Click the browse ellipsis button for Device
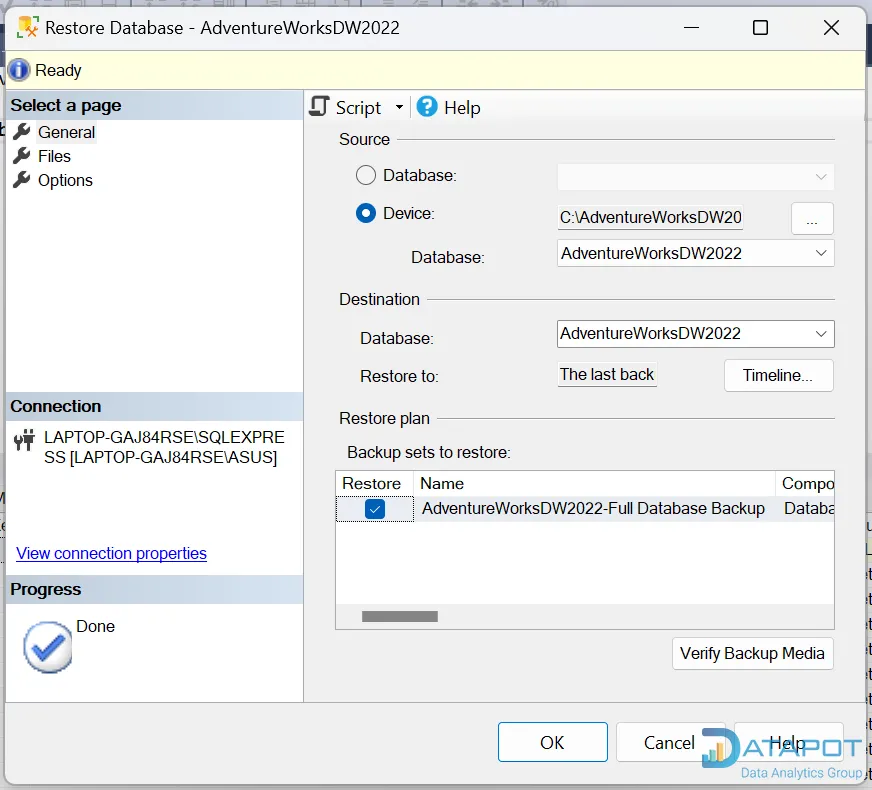This screenshot has width=872, height=790. tap(812, 218)
